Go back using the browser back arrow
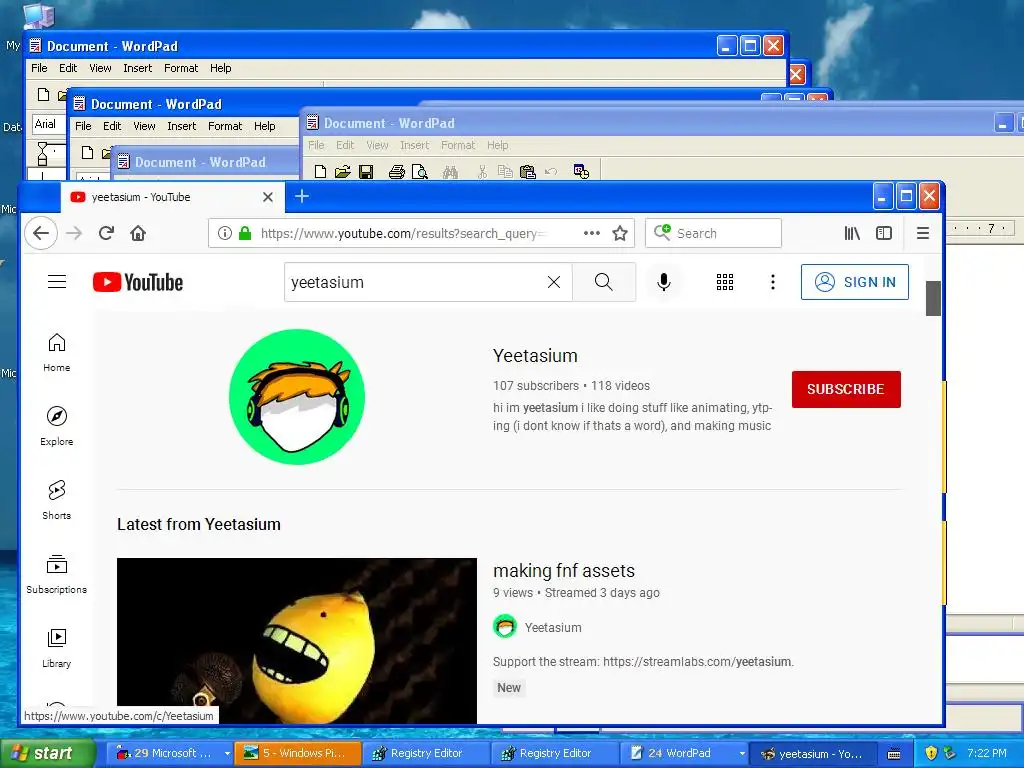Viewport: 1024px width, 768px height. 40,233
